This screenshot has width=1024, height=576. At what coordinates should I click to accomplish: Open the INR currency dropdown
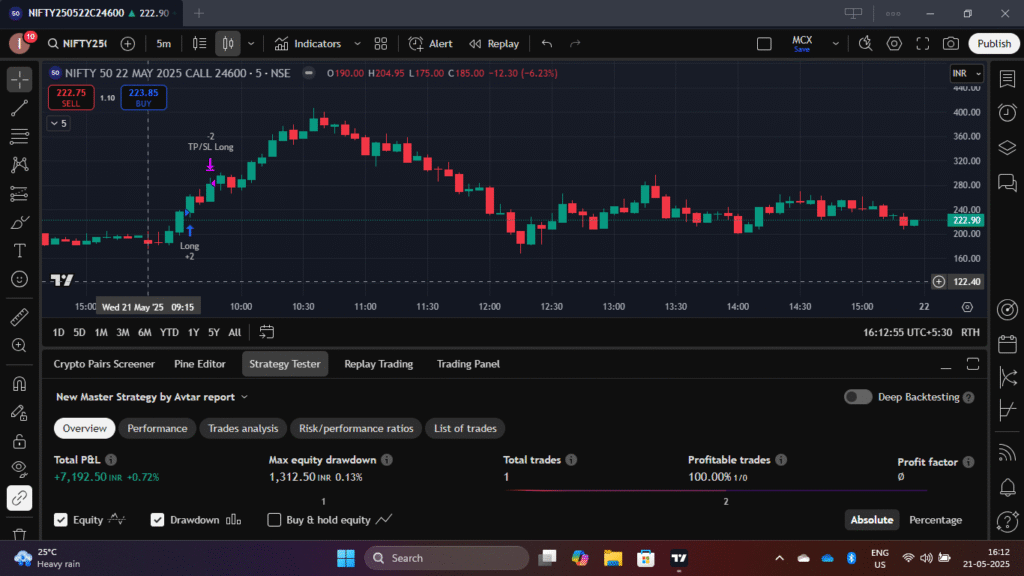[x=967, y=73]
